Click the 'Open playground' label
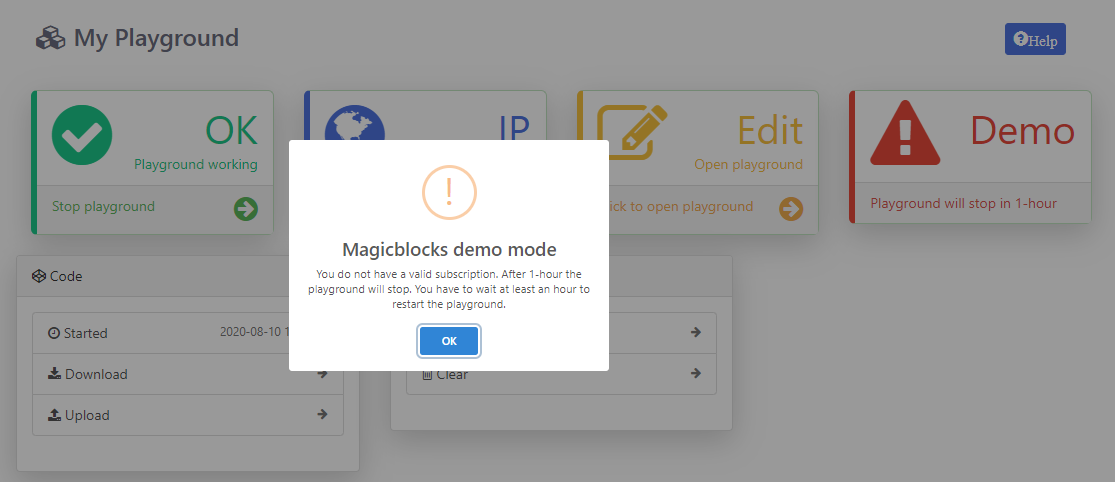The width and height of the screenshot is (1115, 482). [x=748, y=164]
